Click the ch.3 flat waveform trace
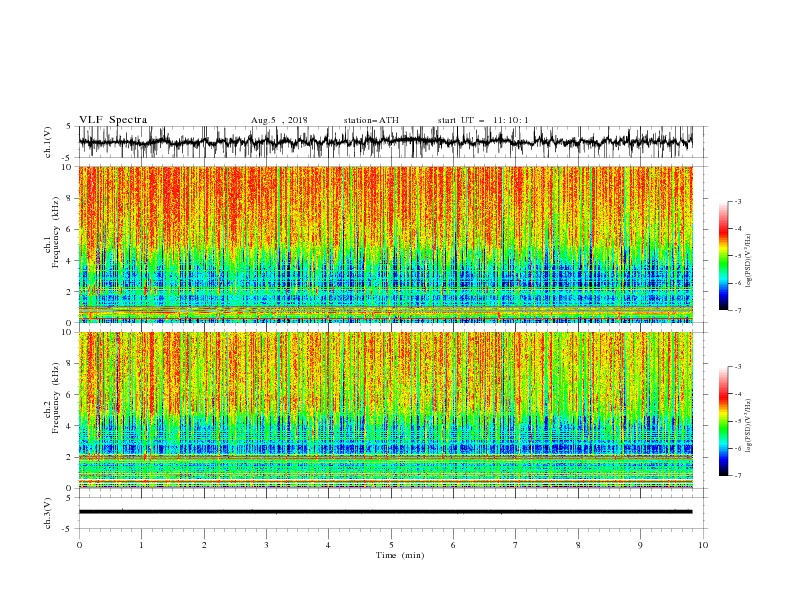 385,512
